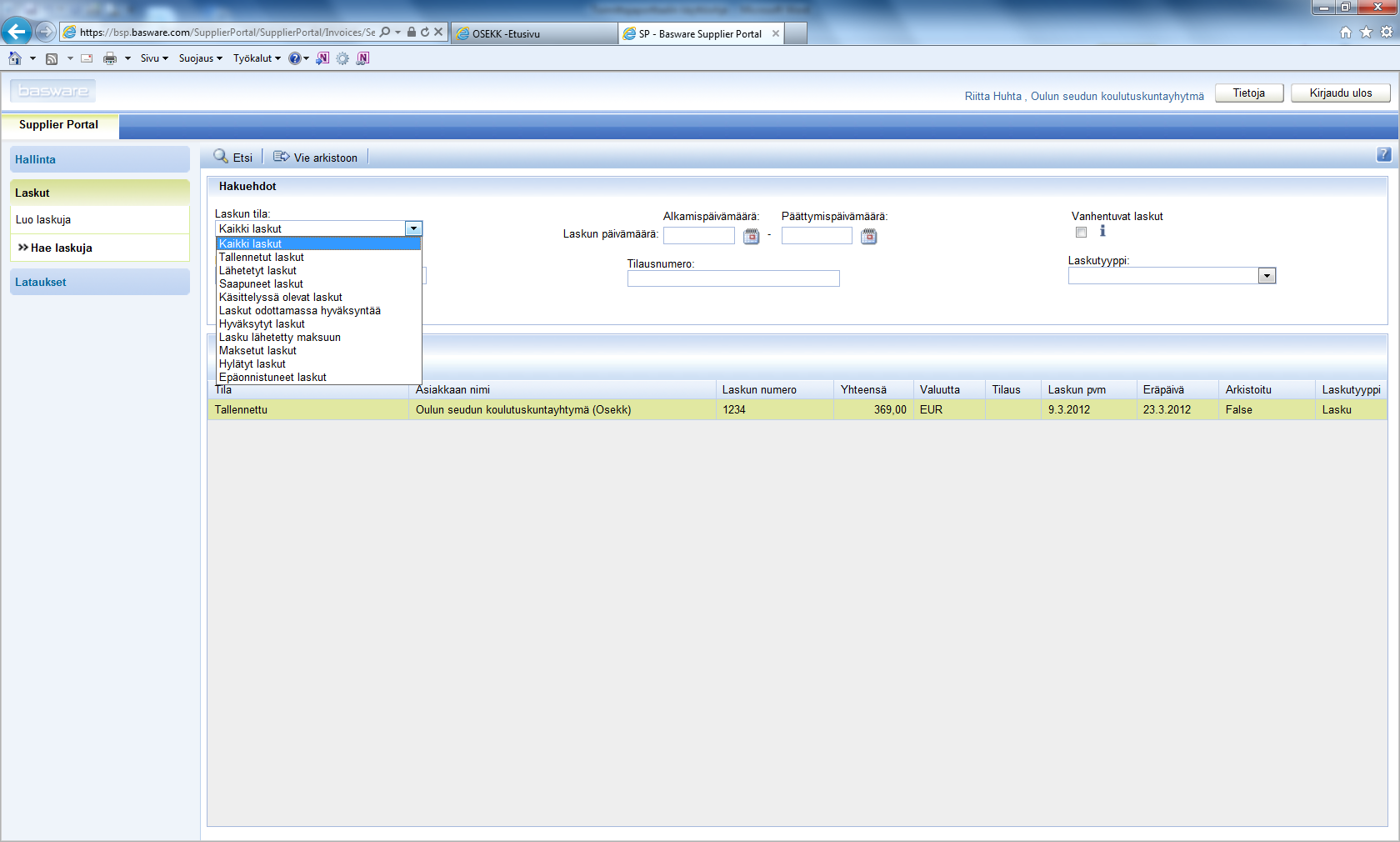1400x842 pixels.
Task: Click the Etsi search button
Action: click(x=233, y=157)
